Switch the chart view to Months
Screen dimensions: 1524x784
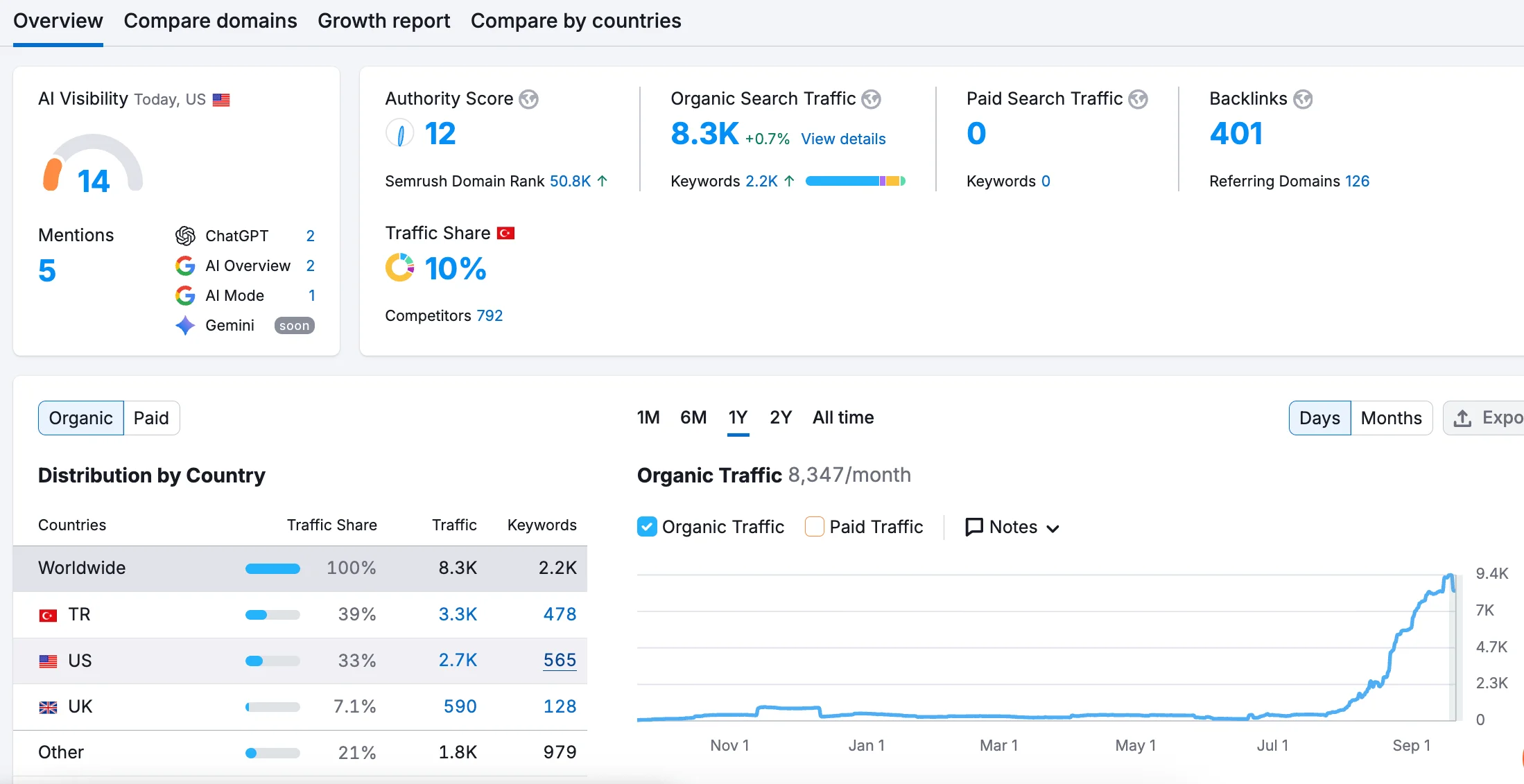(1391, 418)
